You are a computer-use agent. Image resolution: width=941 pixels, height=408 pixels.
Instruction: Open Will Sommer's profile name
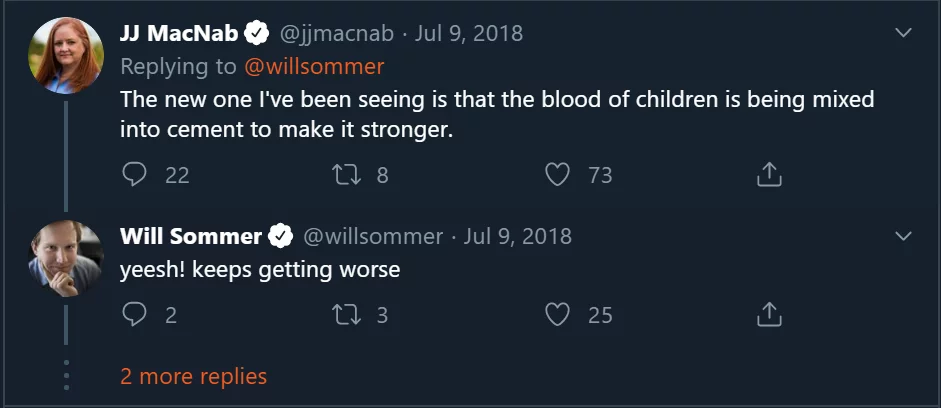coord(190,236)
